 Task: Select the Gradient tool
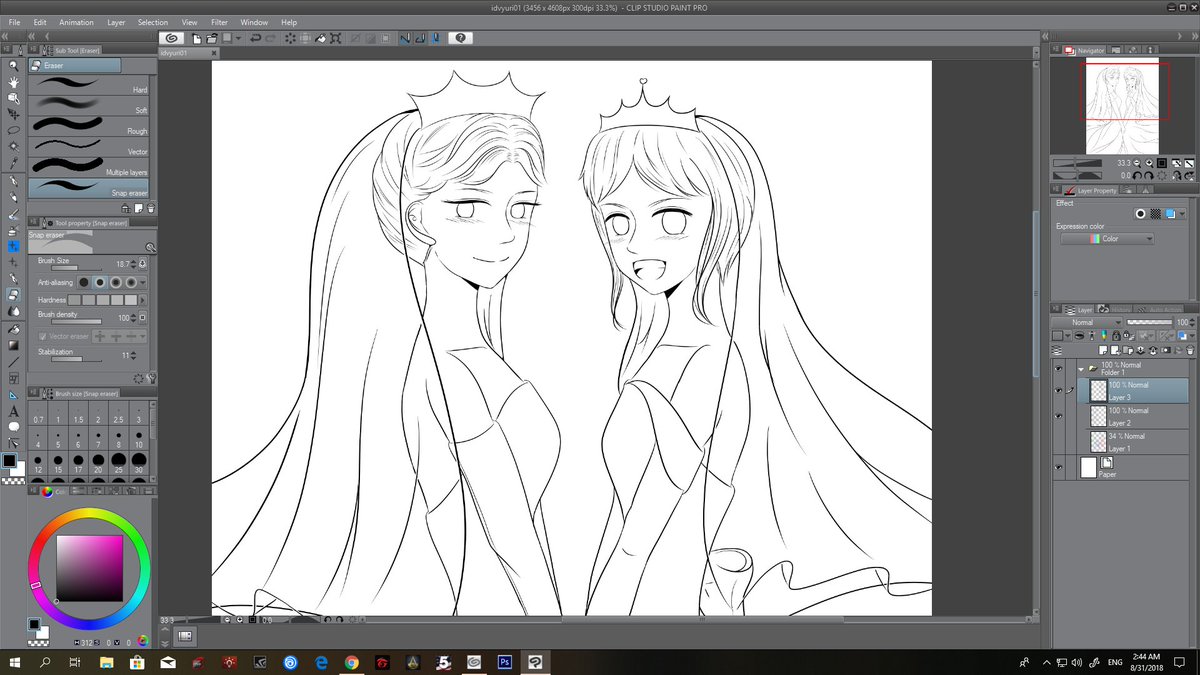click(x=14, y=345)
